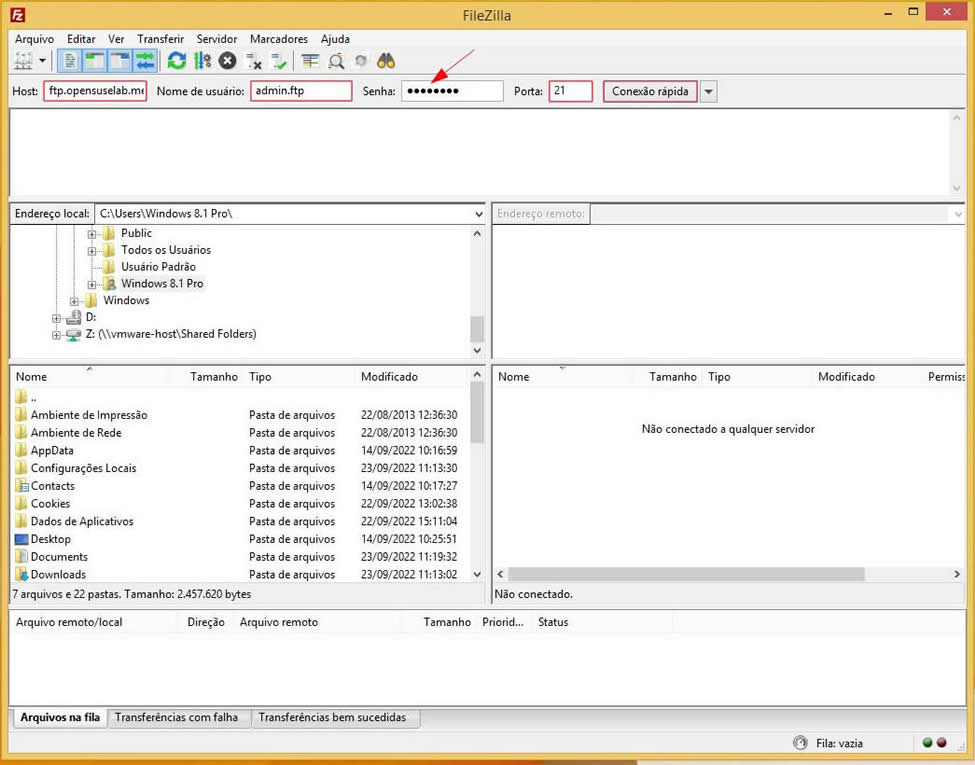
Task: Toggle transfer queue display button
Action: (145, 61)
